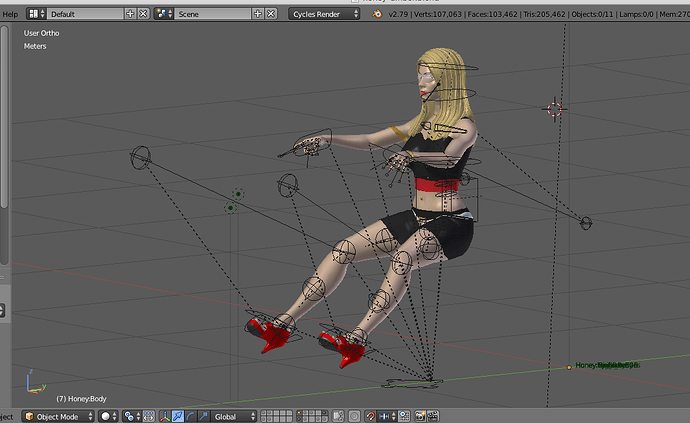Toggle the snap magnet icon
The width and height of the screenshot is (690, 423).
coord(371,416)
